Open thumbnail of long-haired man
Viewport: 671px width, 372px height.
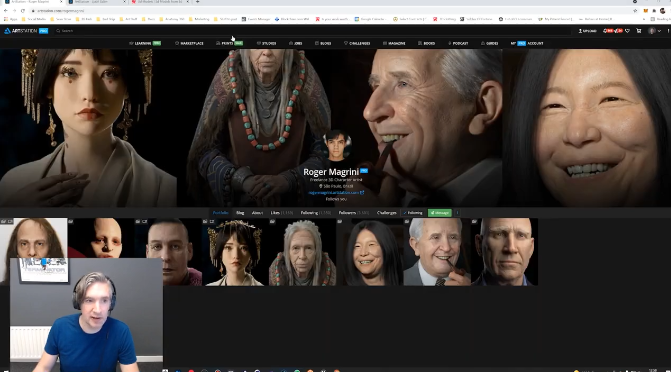tap(34, 238)
